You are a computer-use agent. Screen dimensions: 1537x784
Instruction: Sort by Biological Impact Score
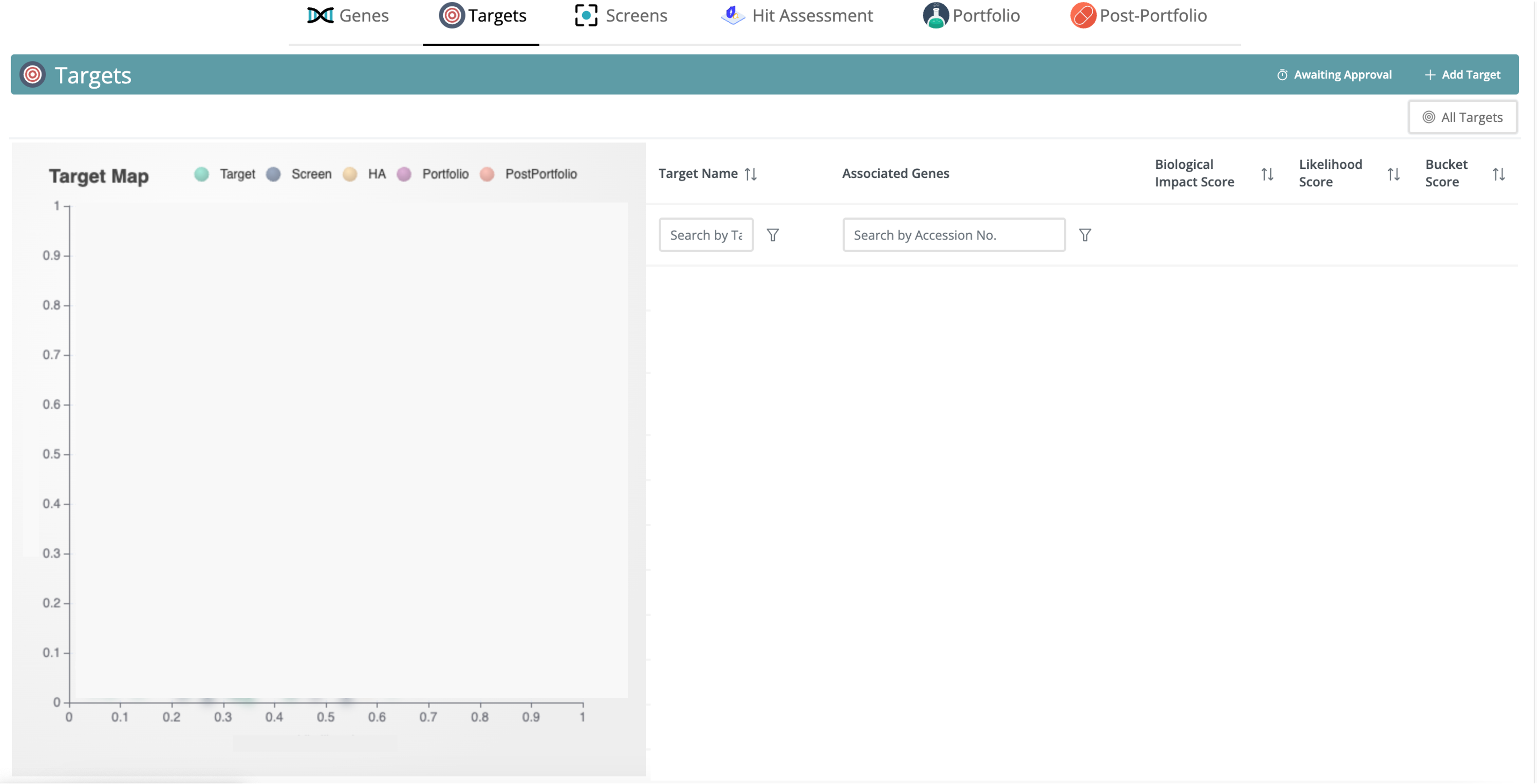point(1267,174)
